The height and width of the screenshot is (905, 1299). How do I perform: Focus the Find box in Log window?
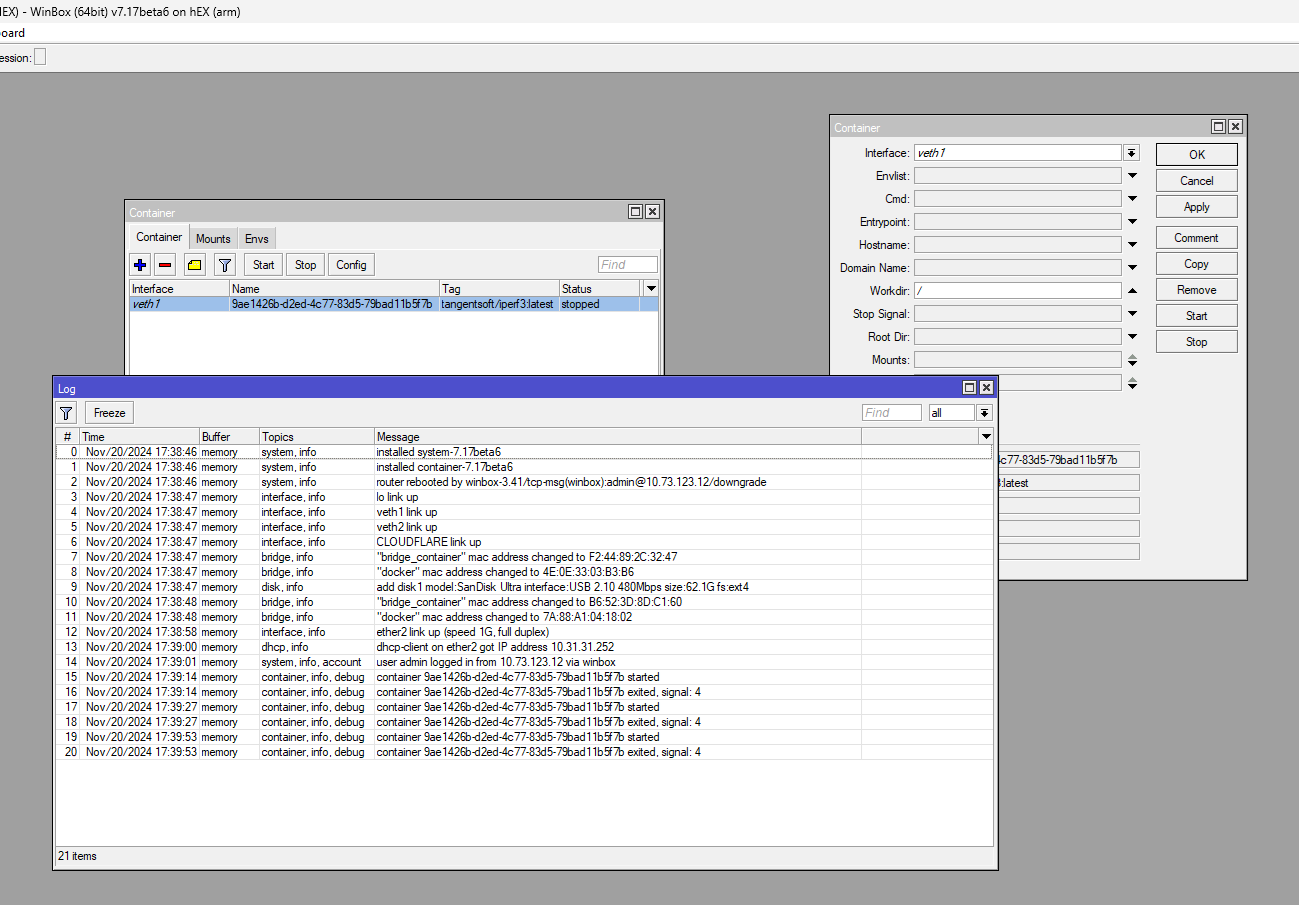click(892, 413)
